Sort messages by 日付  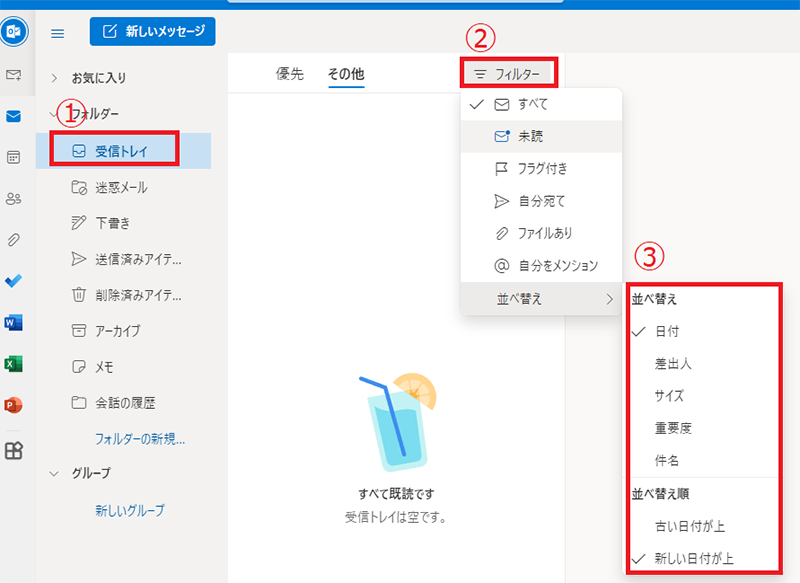pos(703,332)
